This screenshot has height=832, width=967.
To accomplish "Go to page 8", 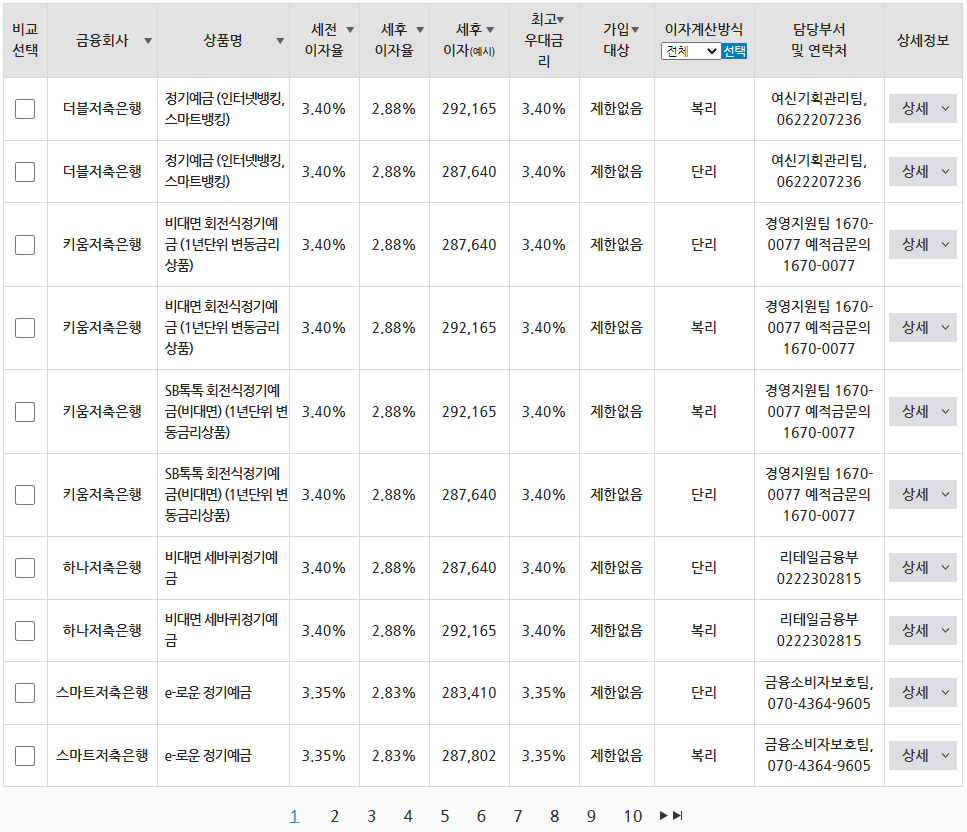I will tap(554, 816).
